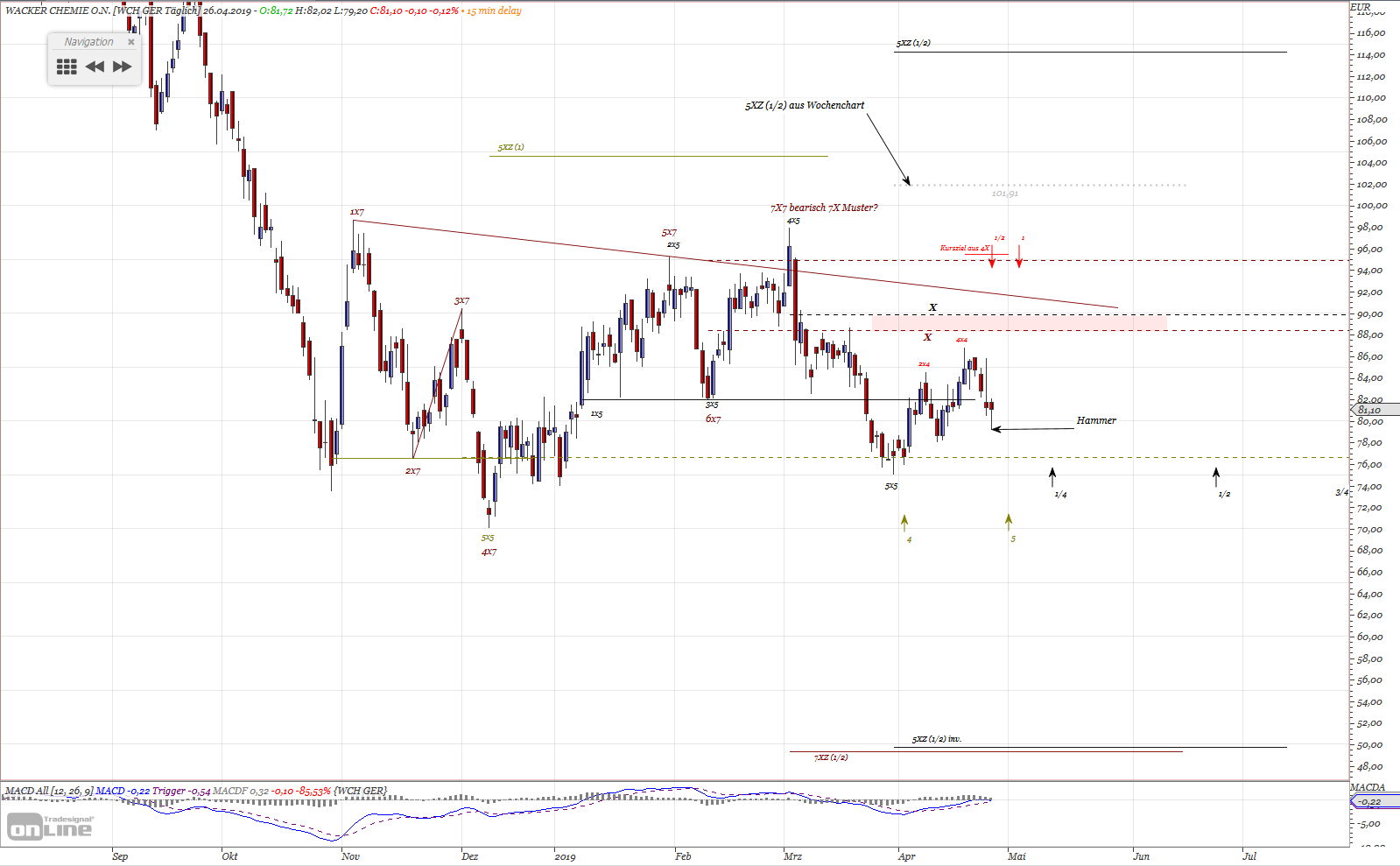Click the '2019' label on time axis
The width and height of the screenshot is (1400, 866).
565,856
